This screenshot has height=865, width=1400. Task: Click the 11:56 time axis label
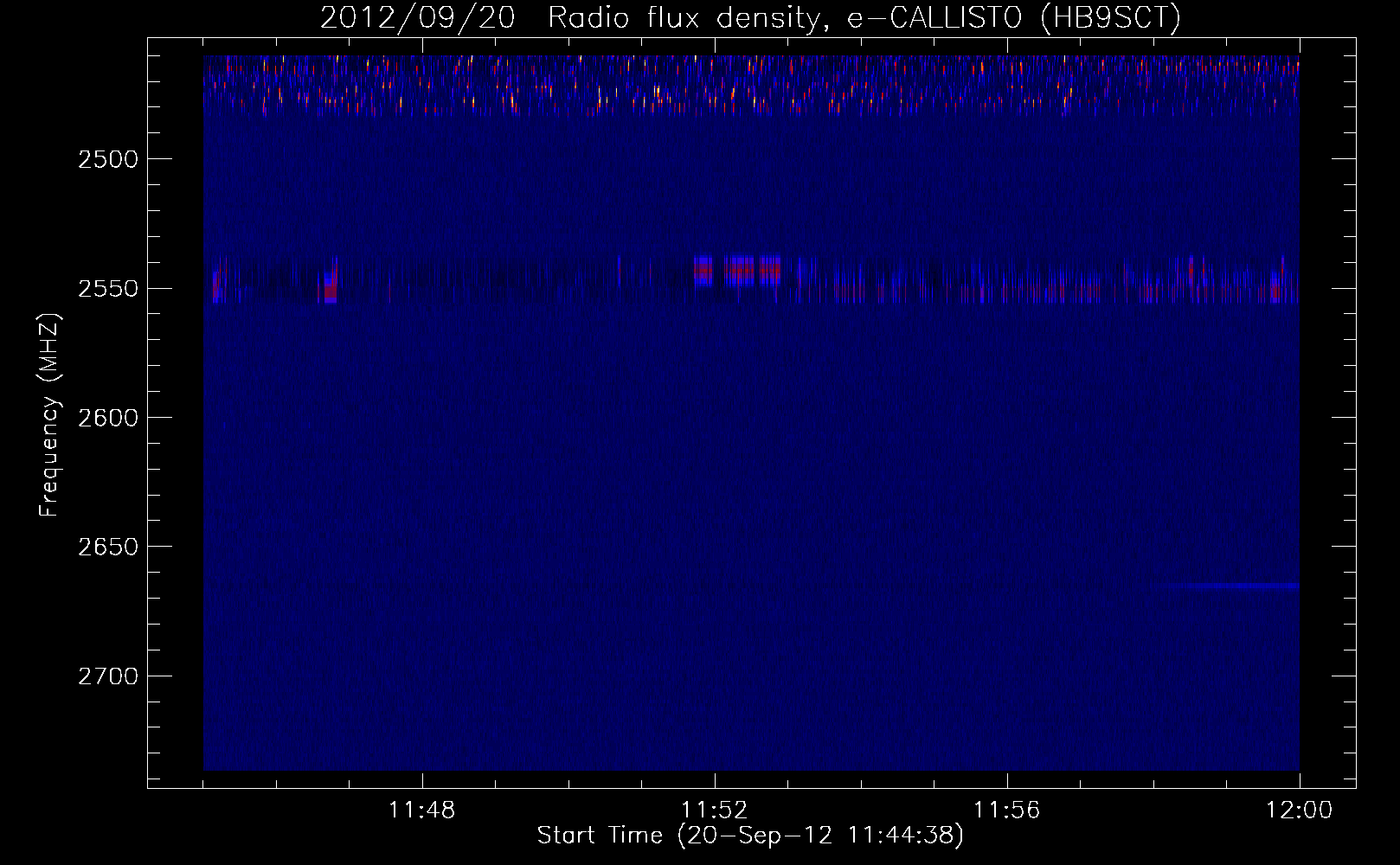[1007, 811]
